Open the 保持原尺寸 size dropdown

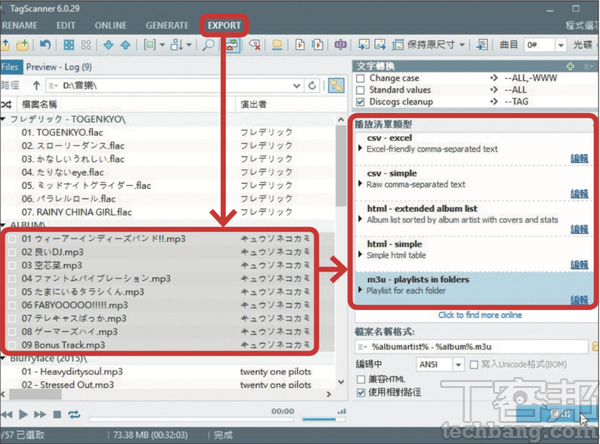[x=463, y=45]
